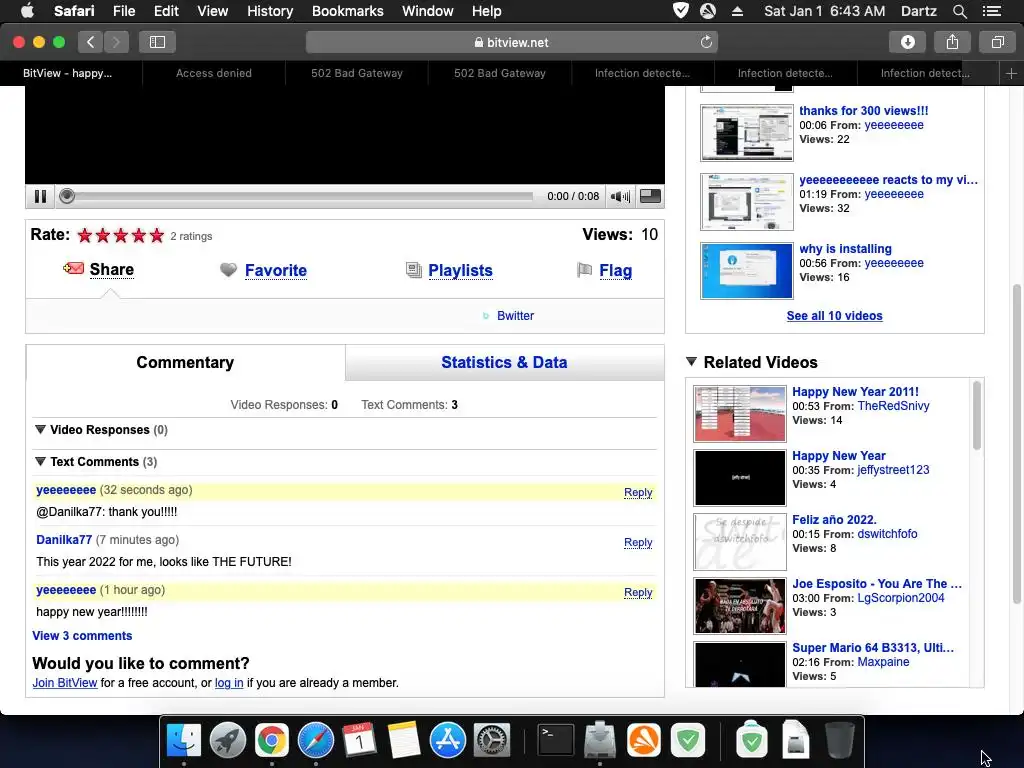1024x768 pixels.
Task: Pause the video with the pause button
Action: pos(40,196)
